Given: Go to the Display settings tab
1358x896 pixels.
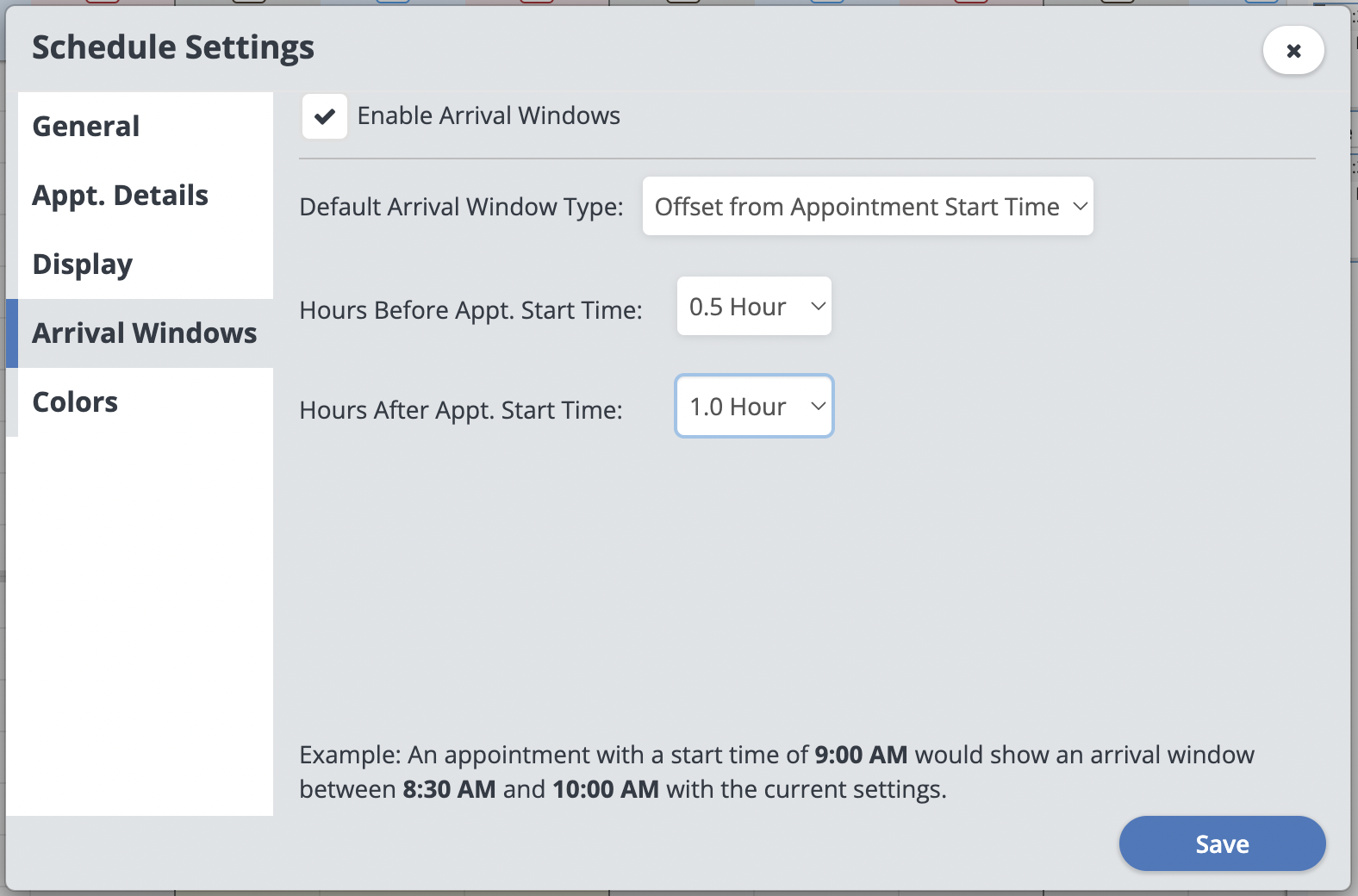Looking at the screenshot, I should (x=83, y=264).
